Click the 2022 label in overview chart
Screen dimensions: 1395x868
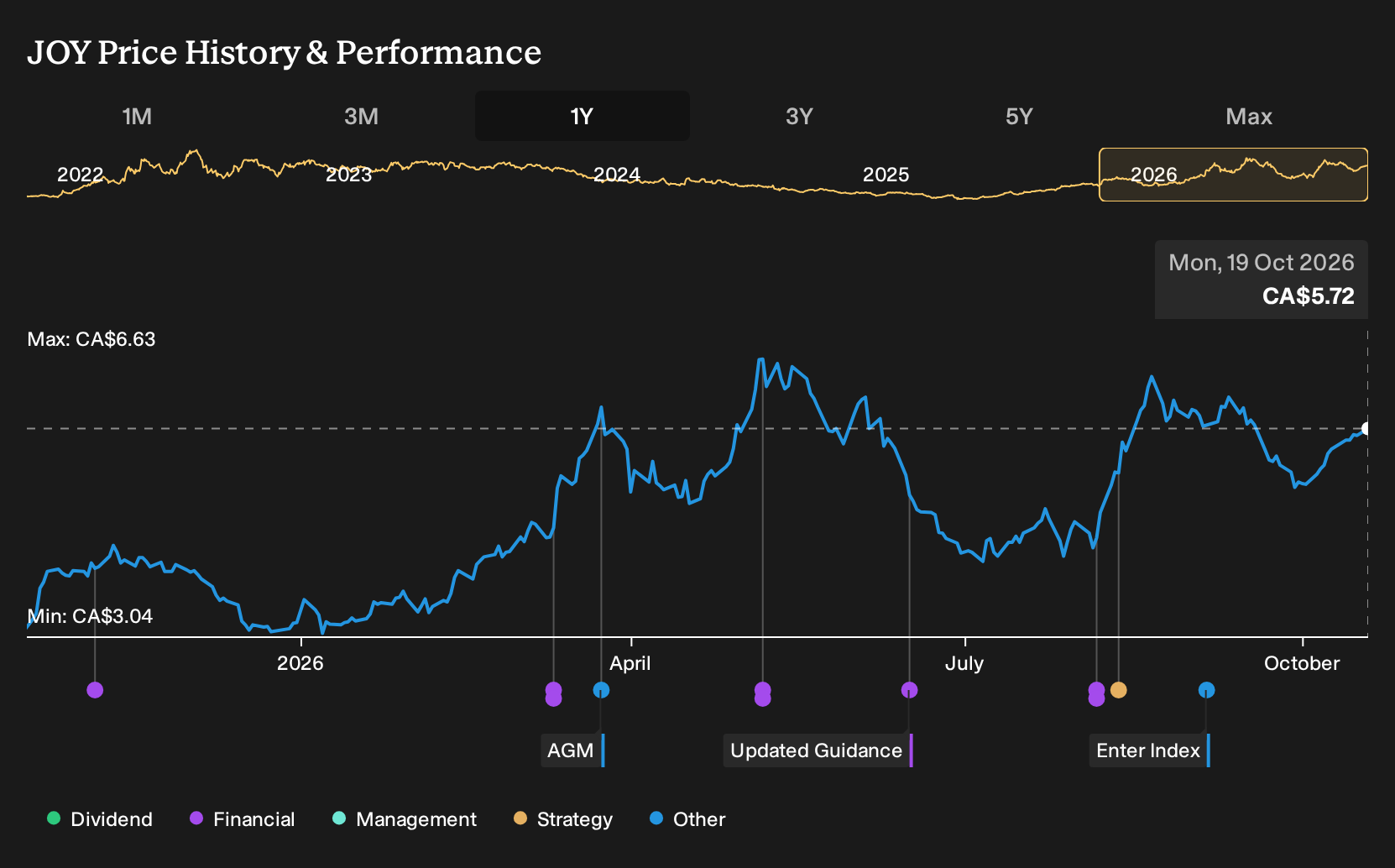[80, 175]
